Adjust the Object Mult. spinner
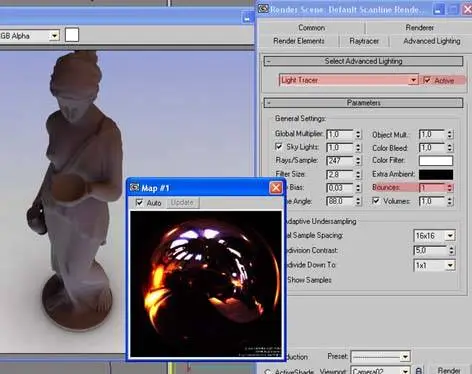Screen dimensions: 472x374 pos(450,134)
